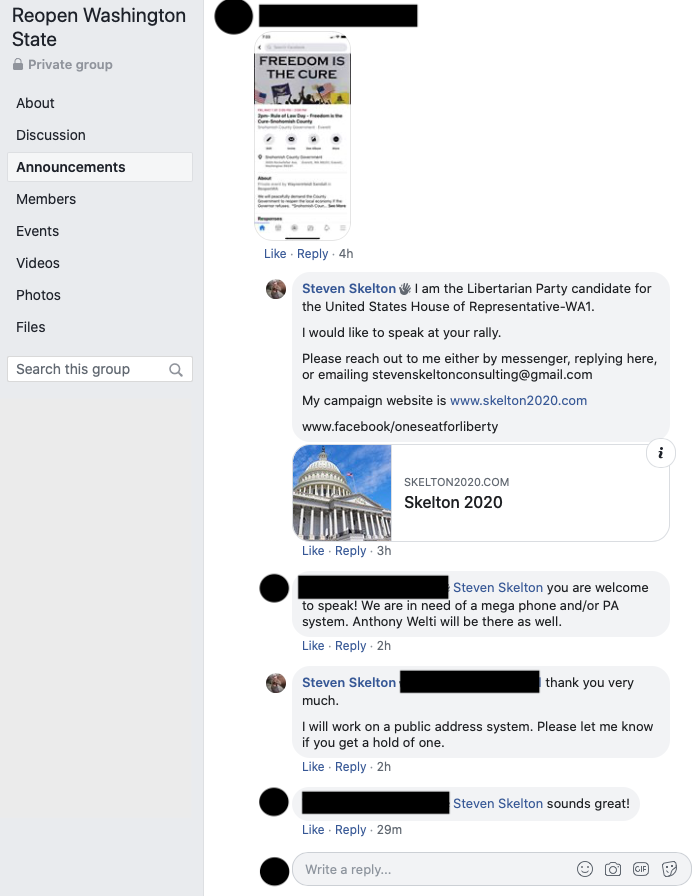Open the Files section in the sidebar
The width and height of the screenshot is (699, 896).
point(31,327)
